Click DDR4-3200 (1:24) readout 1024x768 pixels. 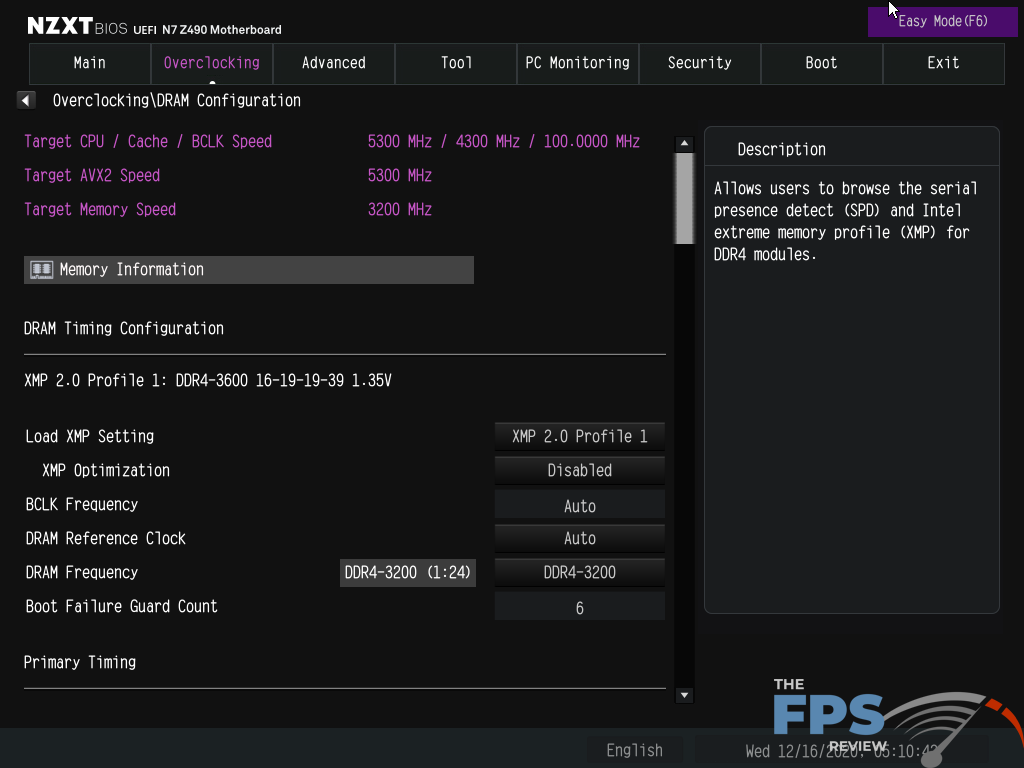408,573
